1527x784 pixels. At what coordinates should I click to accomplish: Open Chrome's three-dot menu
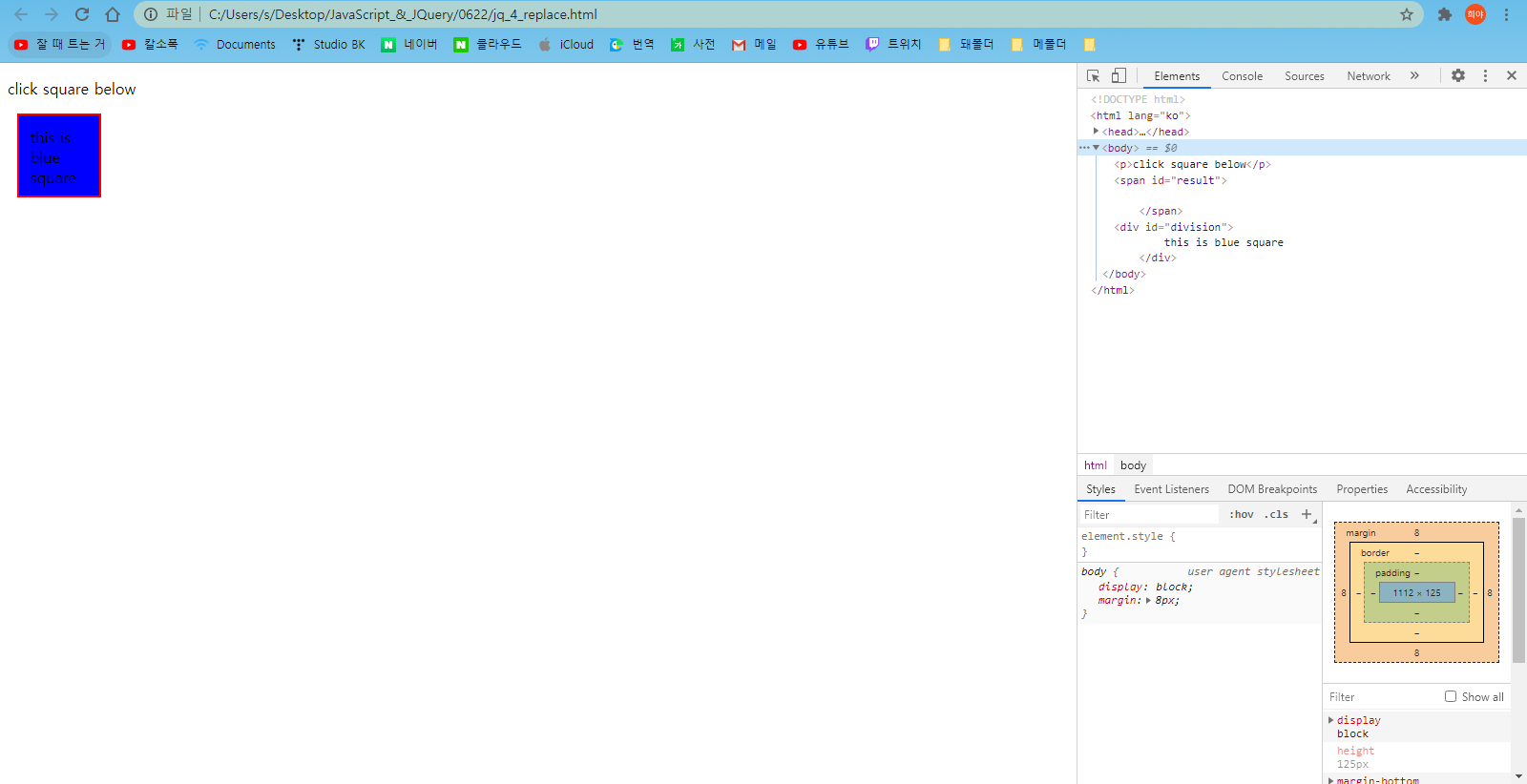coord(1506,14)
